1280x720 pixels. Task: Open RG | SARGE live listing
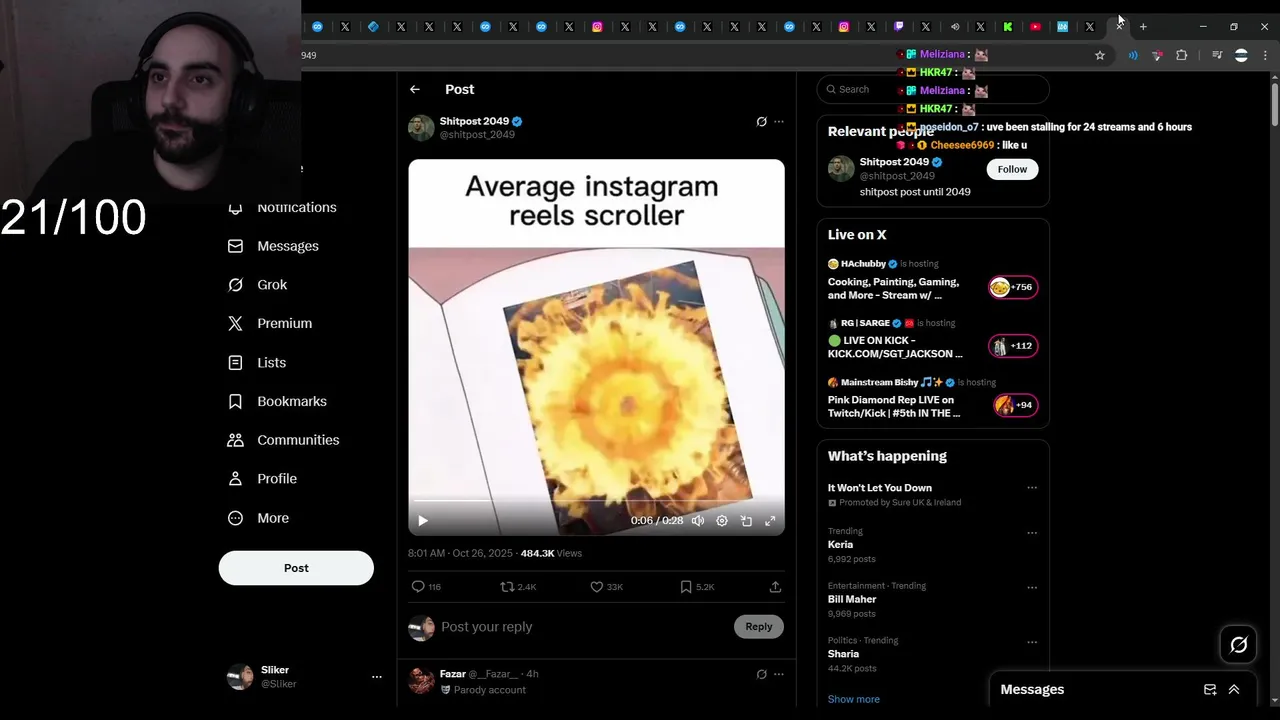pyautogui.click(x=933, y=340)
